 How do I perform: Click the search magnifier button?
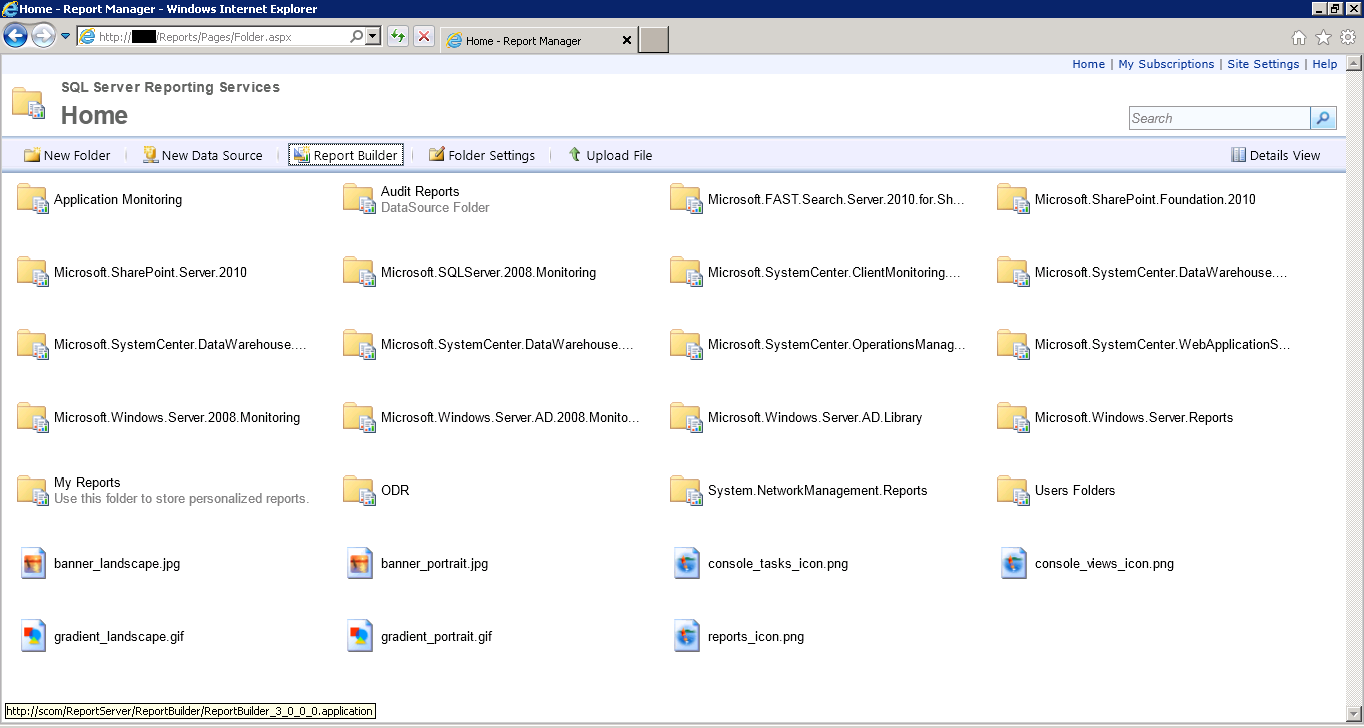coord(1322,118)
